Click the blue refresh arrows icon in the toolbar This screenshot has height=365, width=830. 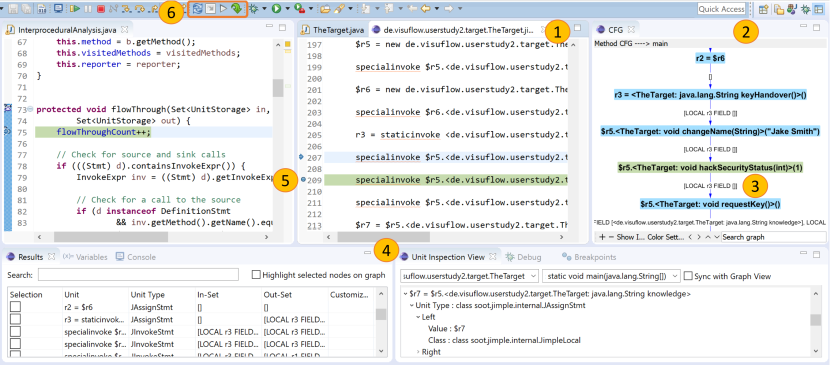tap(197, 9)
